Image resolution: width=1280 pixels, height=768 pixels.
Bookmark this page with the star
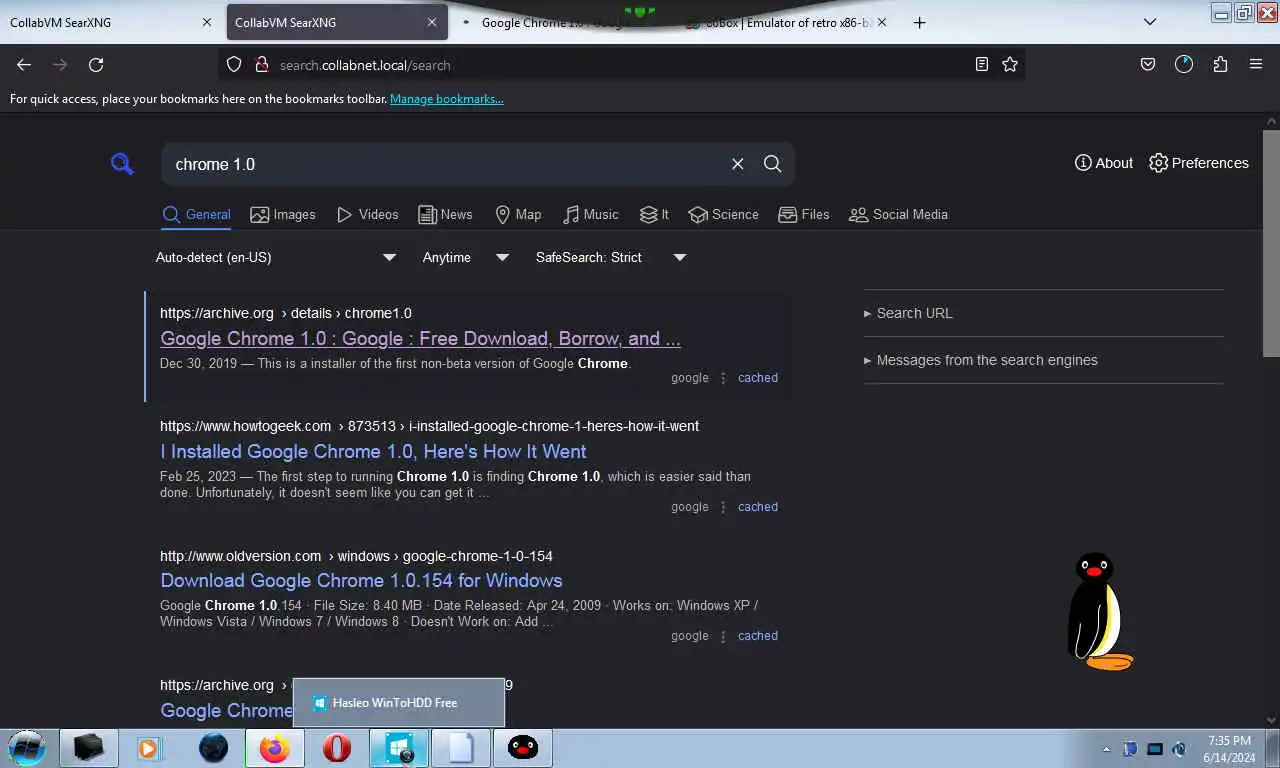pos(1010,65)
